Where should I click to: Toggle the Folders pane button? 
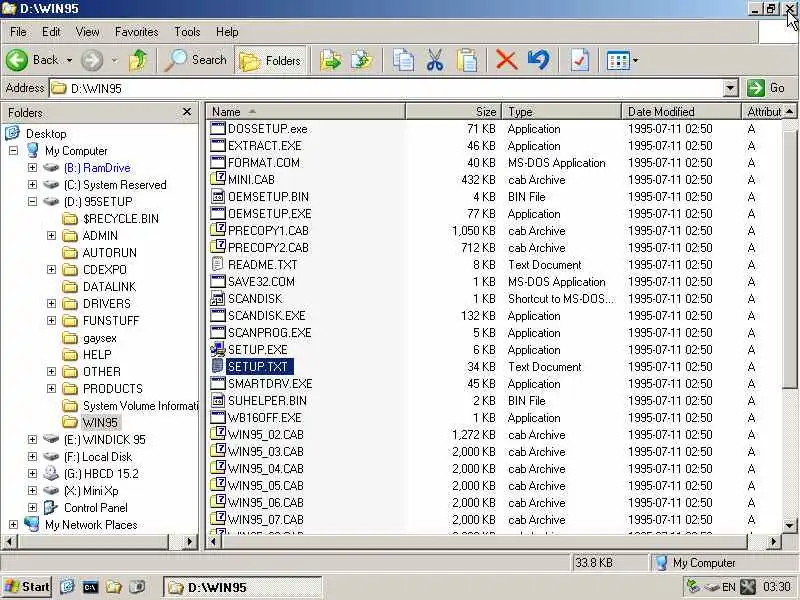point(270,61)
